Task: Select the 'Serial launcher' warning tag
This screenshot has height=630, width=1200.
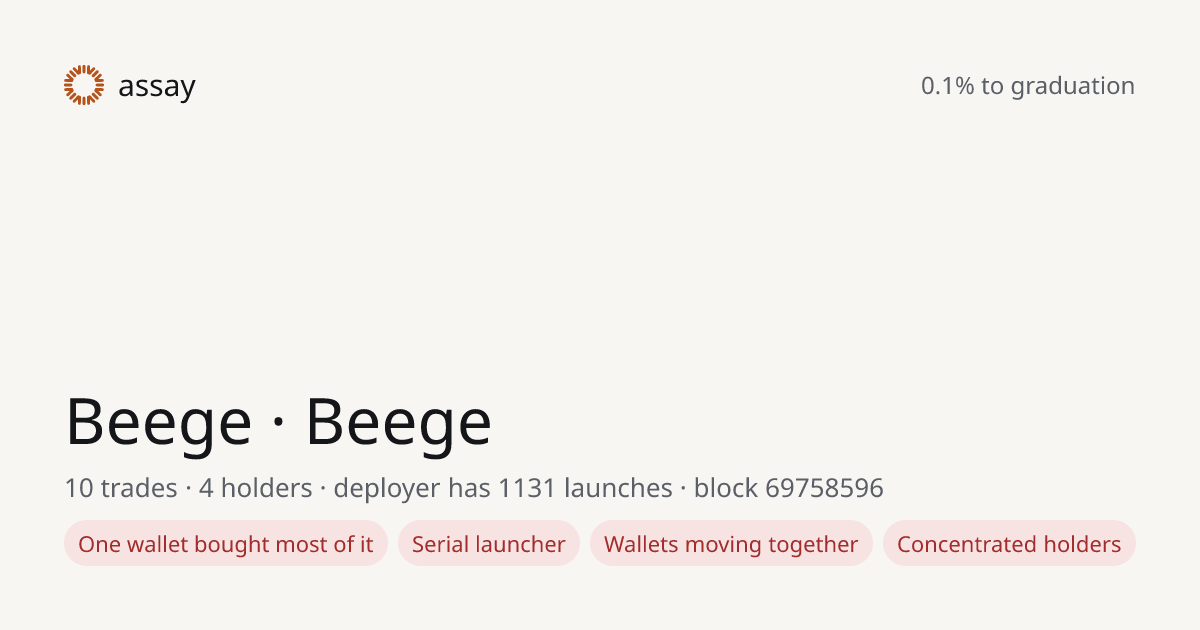Action: tap(489, 544)
